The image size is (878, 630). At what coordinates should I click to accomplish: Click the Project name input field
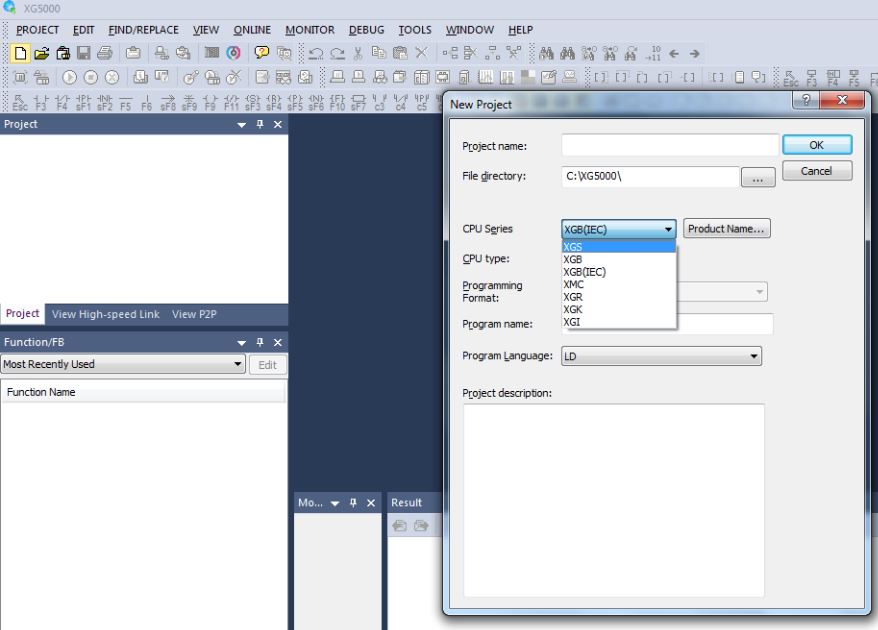tap(670, 145)
